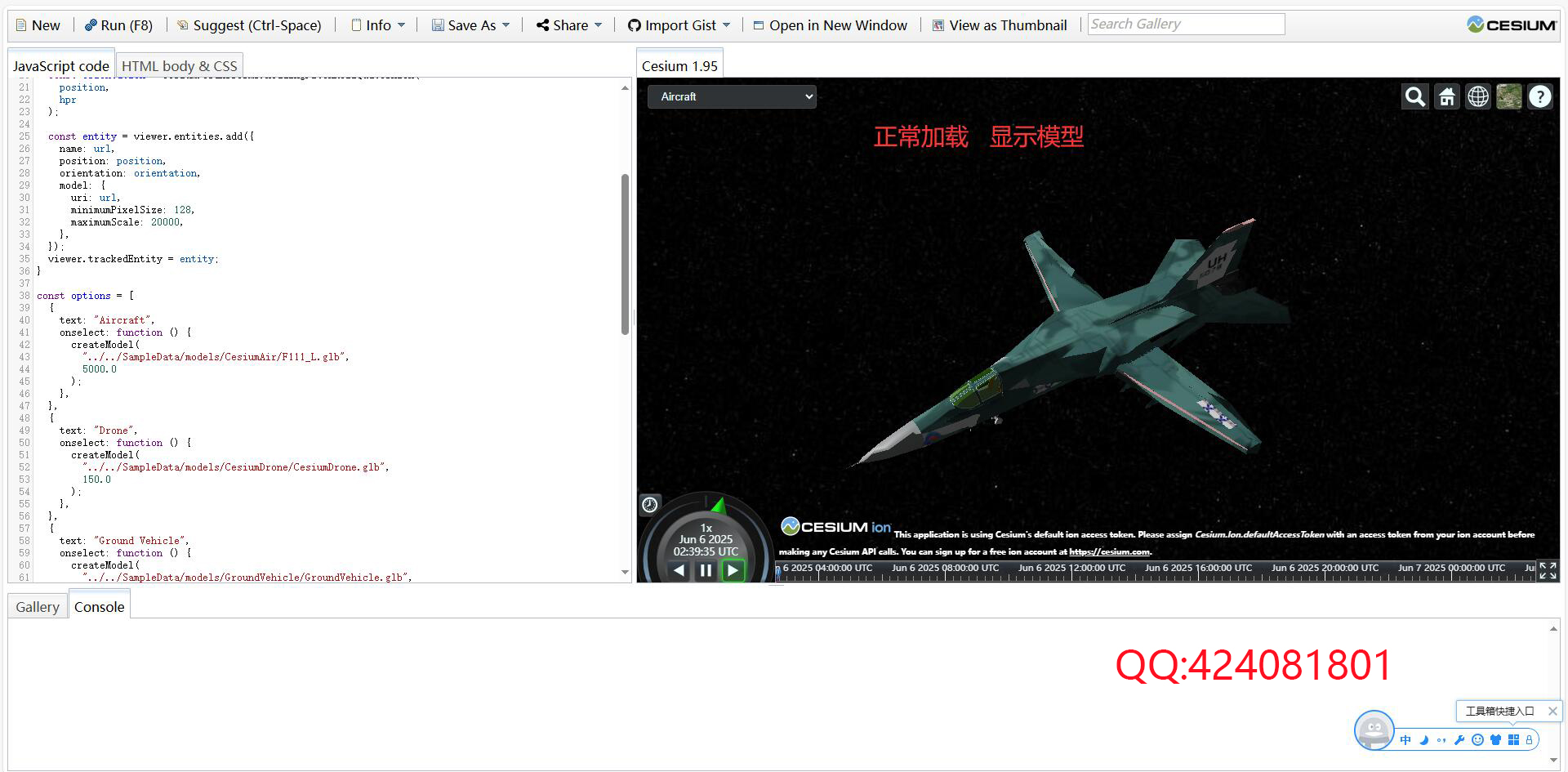Viewport: 1568px width, 772px height.
Task: Open the Gallery tab
Action: pyautogui.click(x=38, y=606)
